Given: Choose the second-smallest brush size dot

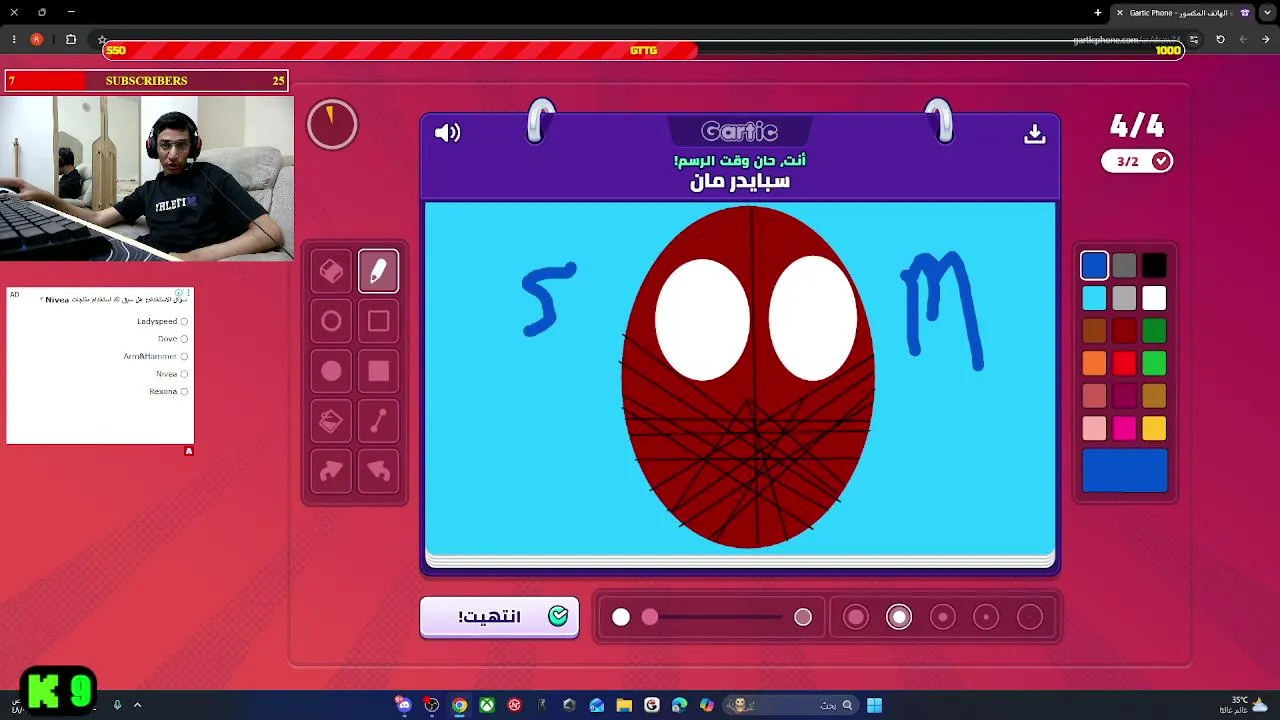Looking at the screenshot, I should 986,617.
